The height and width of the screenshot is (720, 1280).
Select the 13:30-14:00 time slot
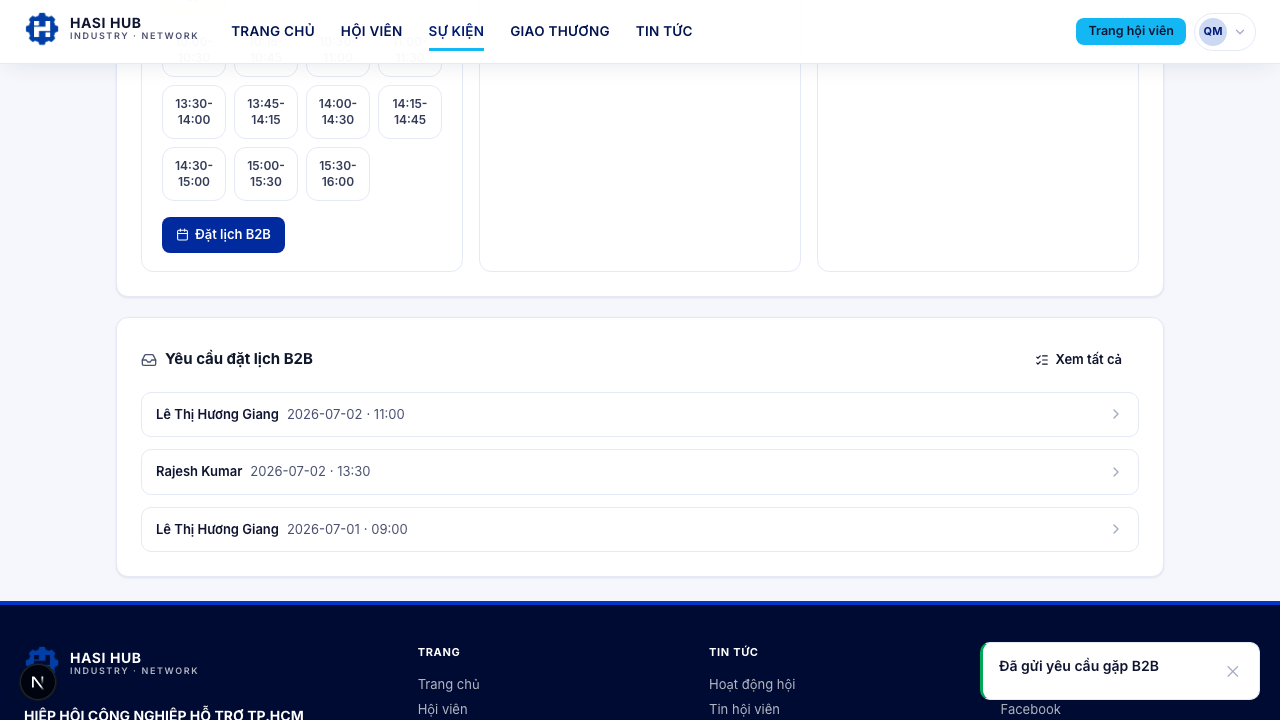pos(194,112)
